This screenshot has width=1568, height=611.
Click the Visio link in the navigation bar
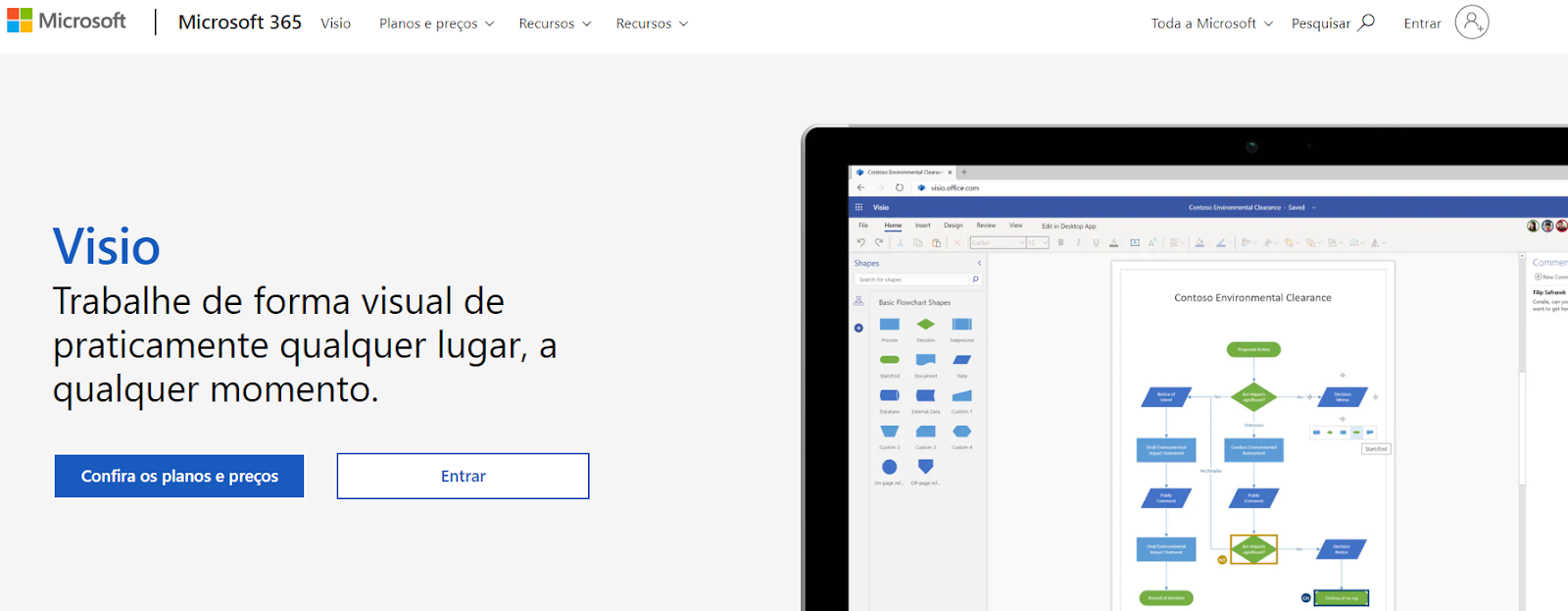coord(335,24)
